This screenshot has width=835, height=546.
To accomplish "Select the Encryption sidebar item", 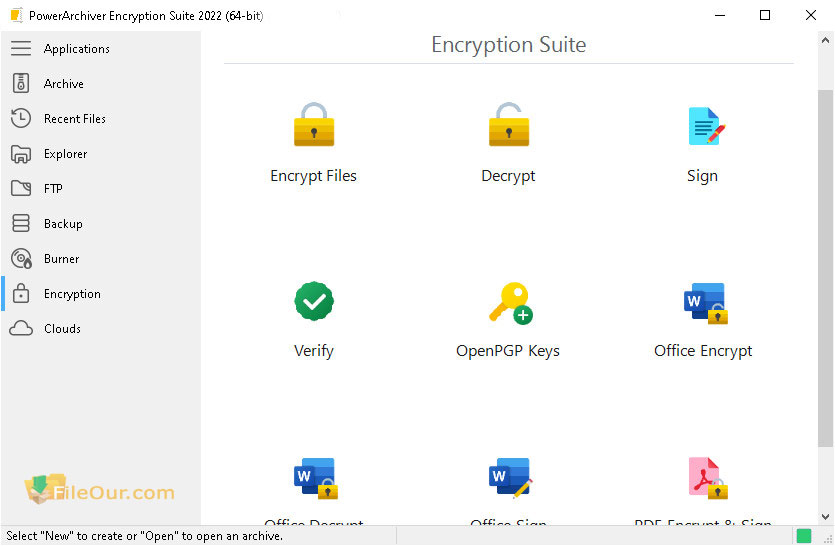I will (x=72, y=294).
